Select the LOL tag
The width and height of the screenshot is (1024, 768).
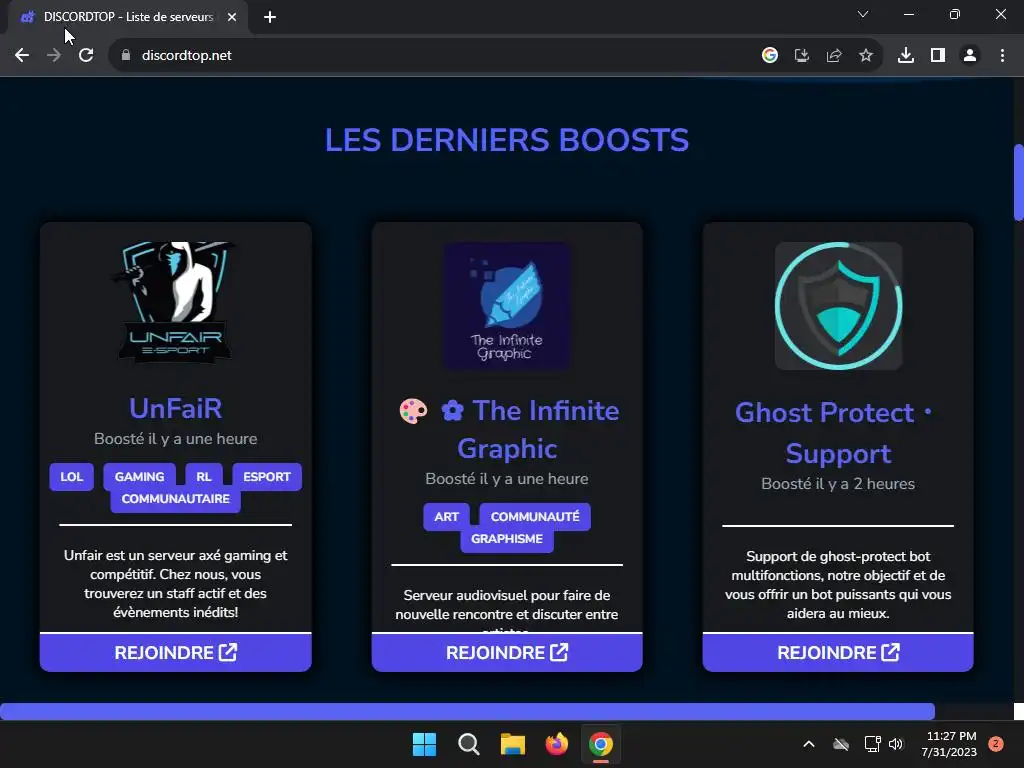pos(72,477)
